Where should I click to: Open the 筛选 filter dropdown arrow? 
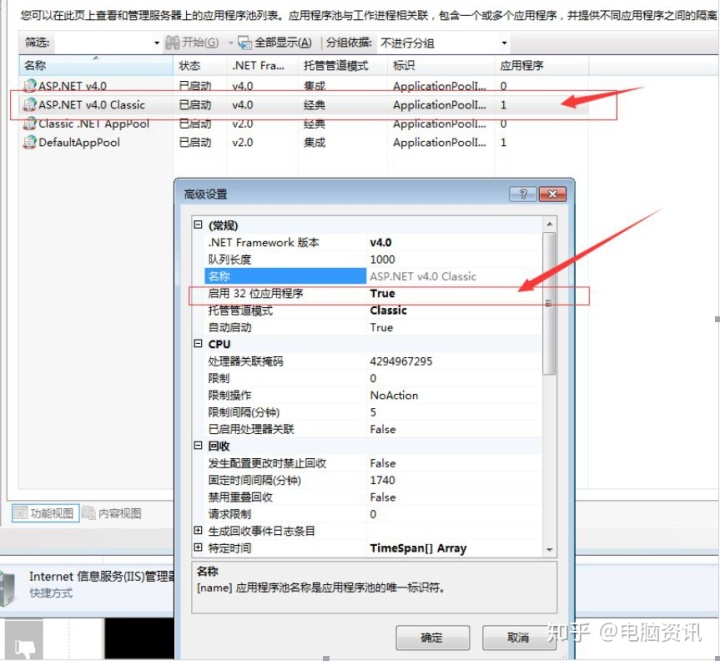tap(157, 43)
